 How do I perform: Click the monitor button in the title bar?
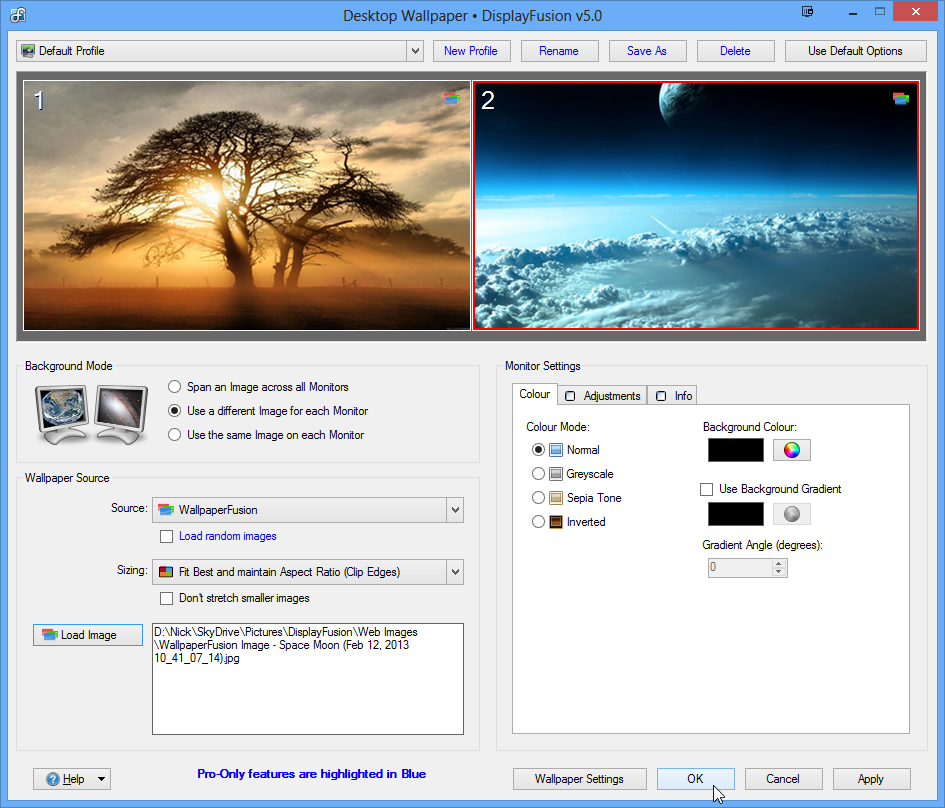[807, 12]
